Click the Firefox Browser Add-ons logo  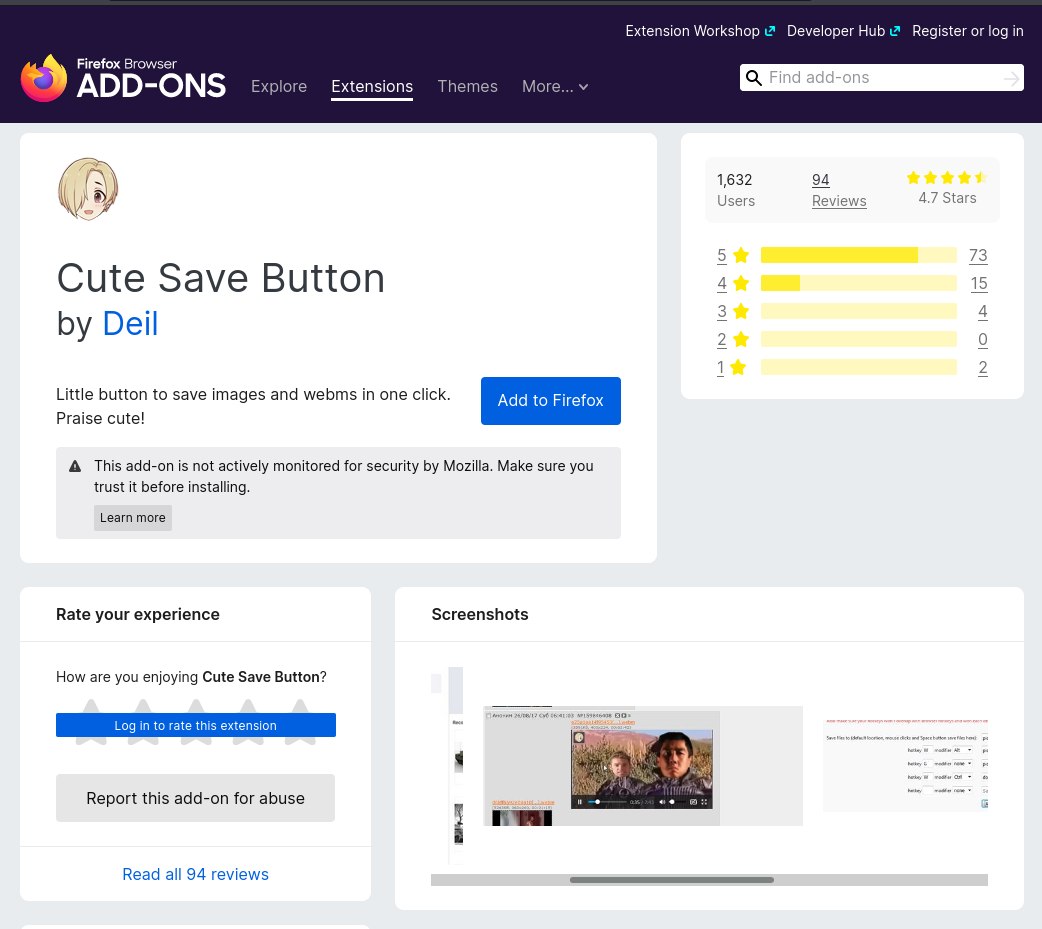click(x=124, y=78)
